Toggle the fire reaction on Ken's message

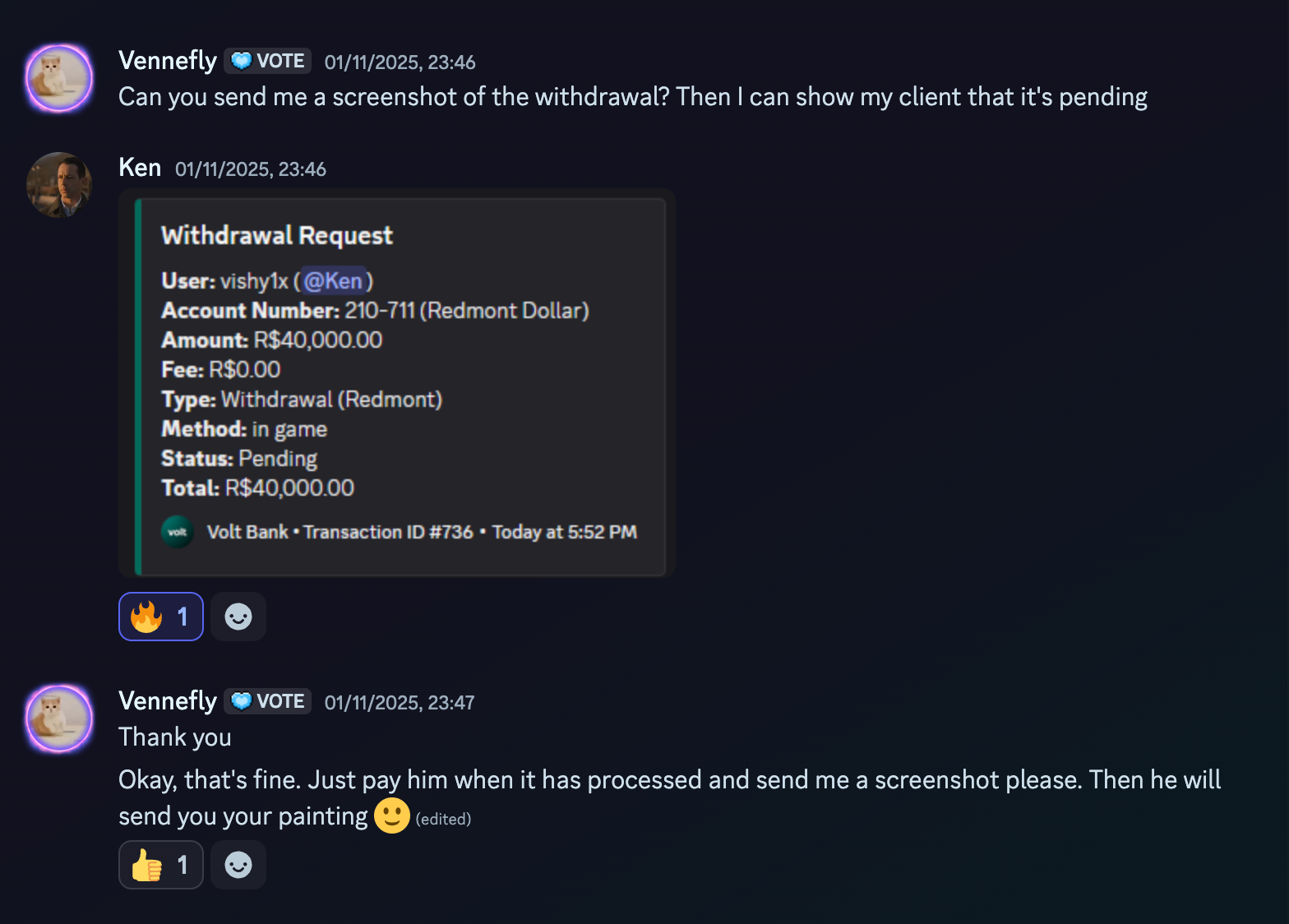[160, 616]
